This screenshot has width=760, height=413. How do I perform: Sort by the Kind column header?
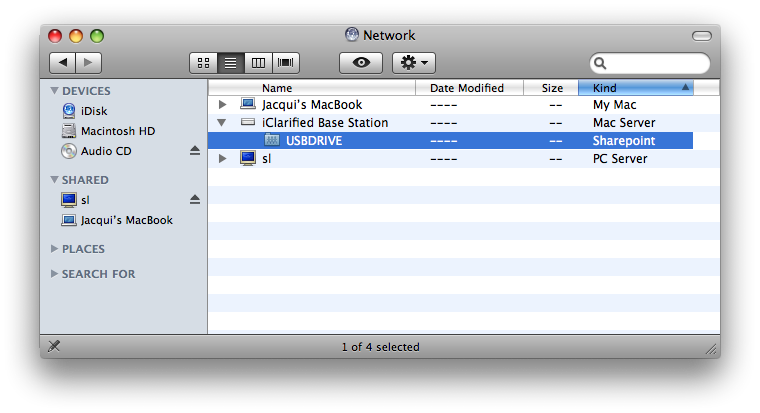(x=634, y=88)
